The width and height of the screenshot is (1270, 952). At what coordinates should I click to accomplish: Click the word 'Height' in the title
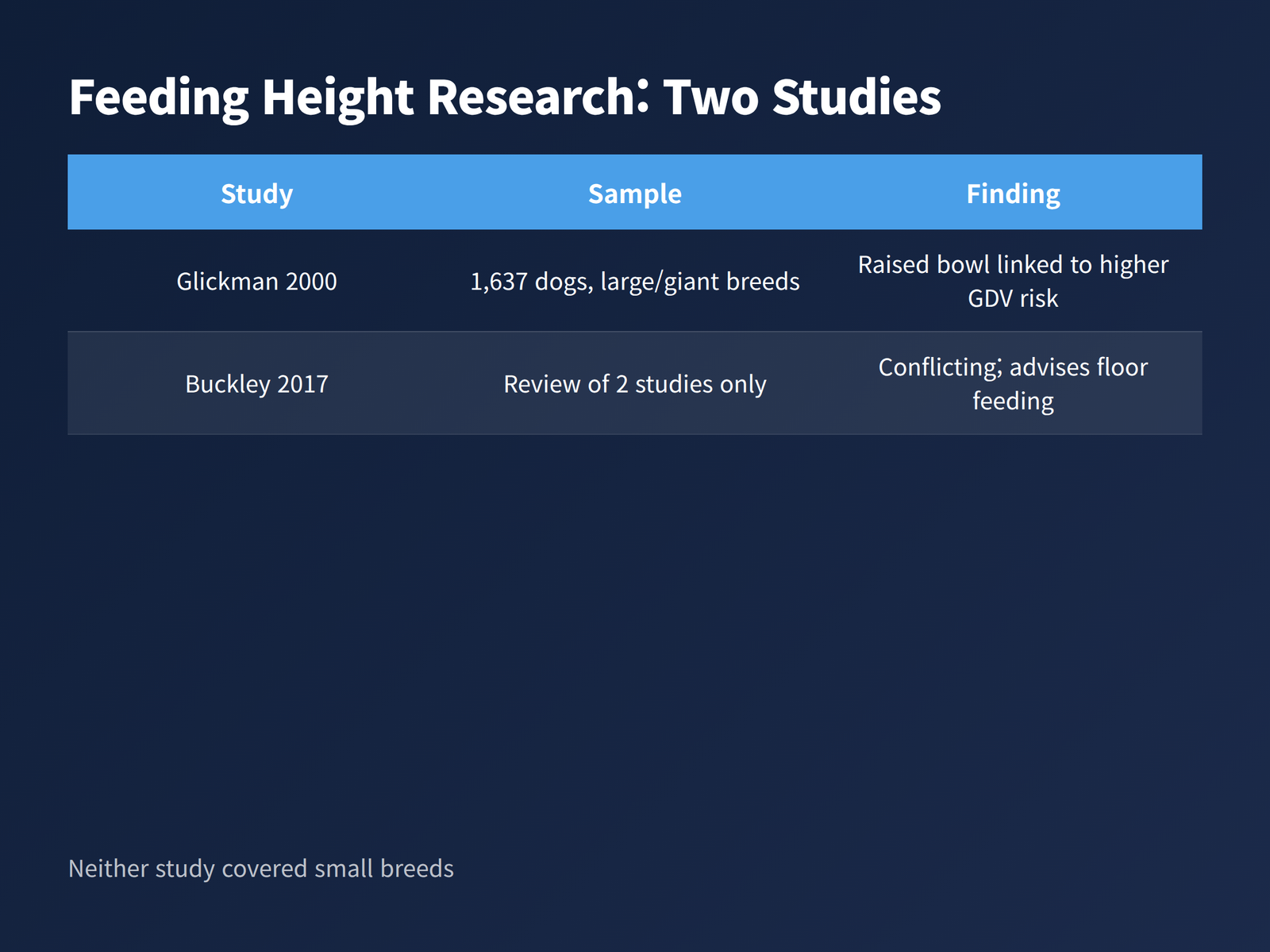(x=338, y=98)
